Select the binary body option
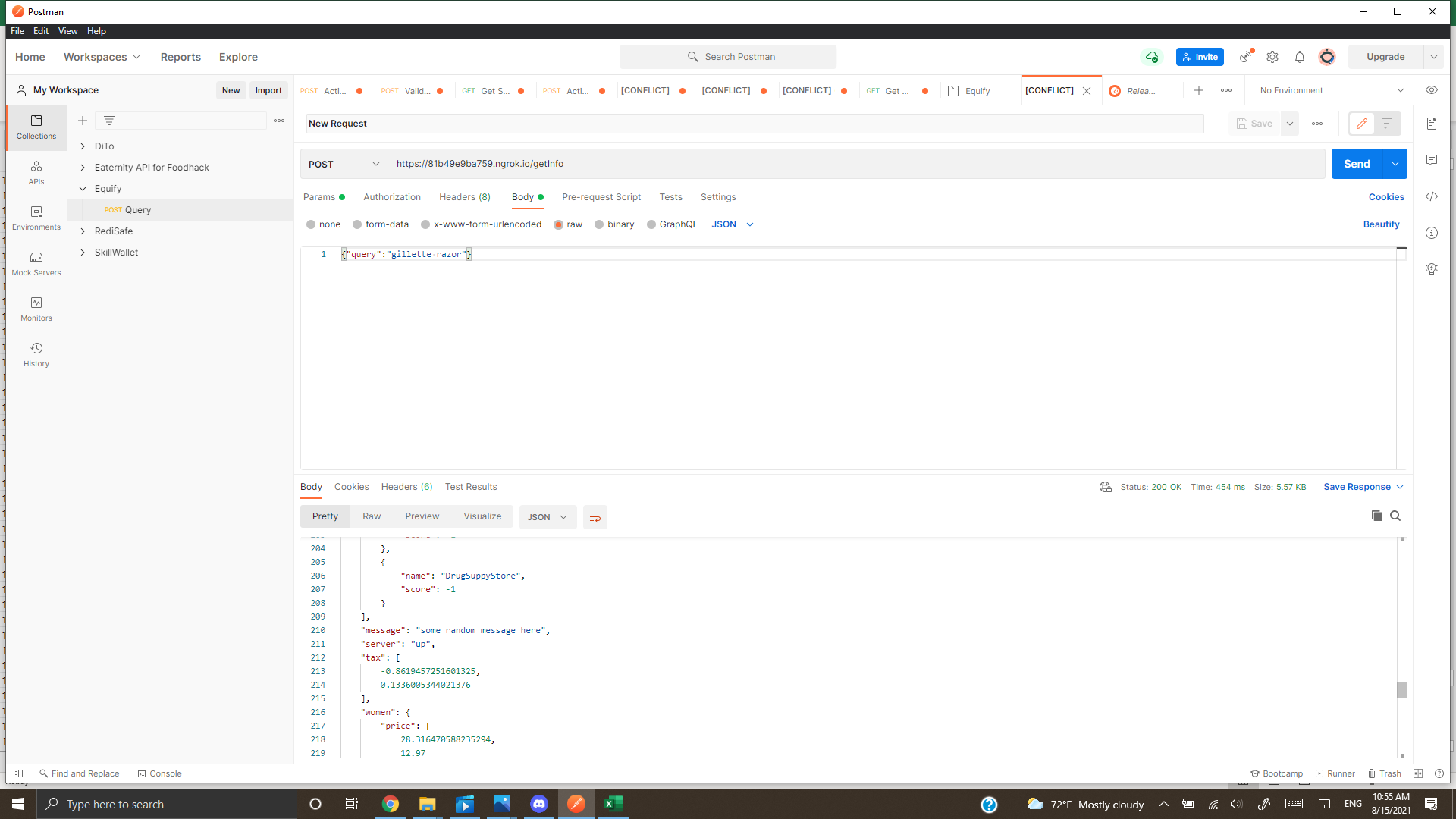This screenshot has width=1456, height=819. point(614,224)
